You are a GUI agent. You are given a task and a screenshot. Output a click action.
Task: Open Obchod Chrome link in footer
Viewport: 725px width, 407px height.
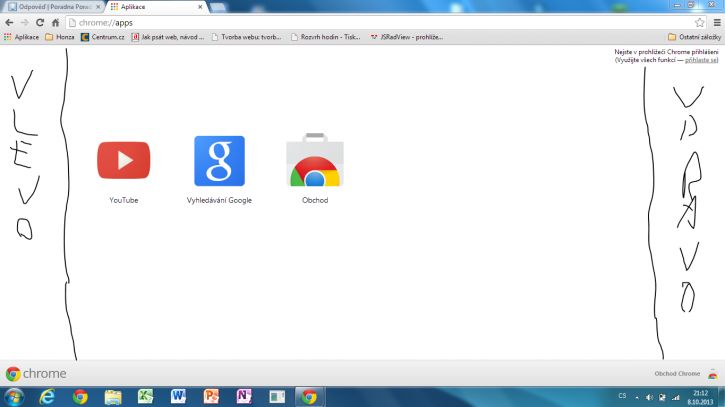[677, 374]
